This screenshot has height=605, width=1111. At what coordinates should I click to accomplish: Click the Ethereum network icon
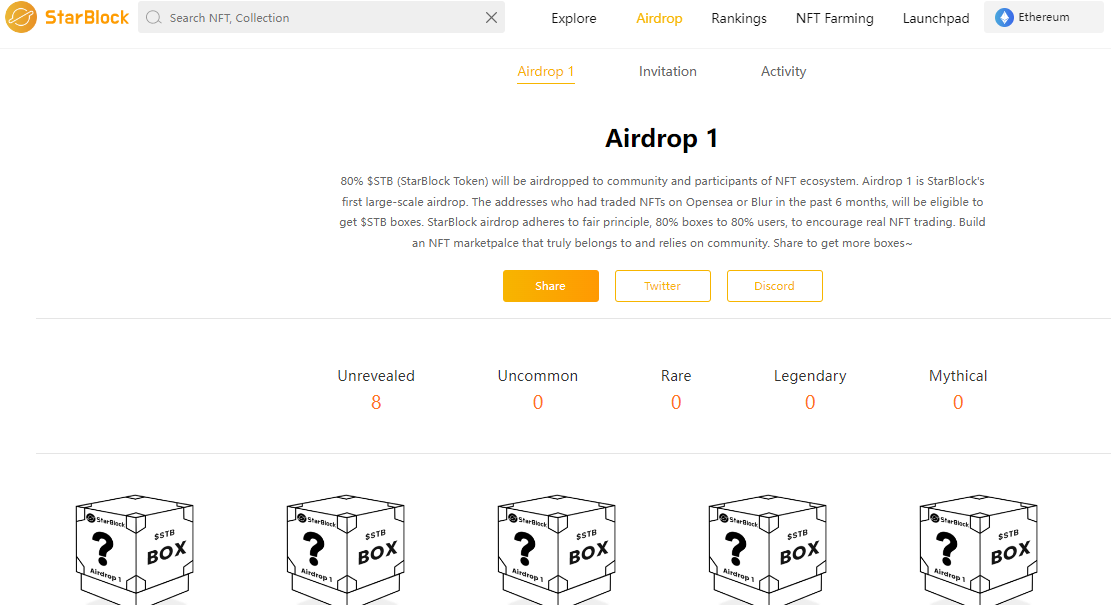click(x=1003, y=17)
